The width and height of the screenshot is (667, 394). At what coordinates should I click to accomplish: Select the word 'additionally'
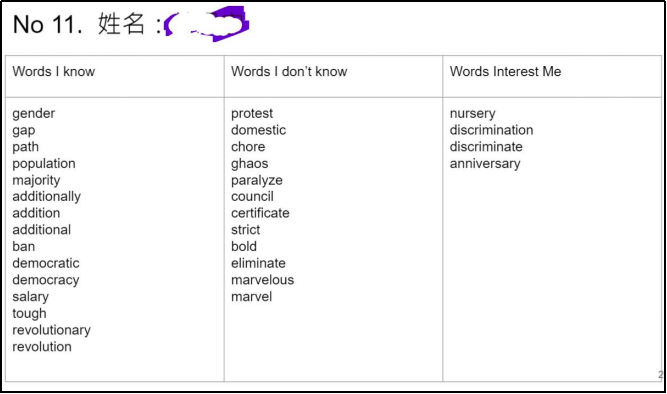click(46, 197)
